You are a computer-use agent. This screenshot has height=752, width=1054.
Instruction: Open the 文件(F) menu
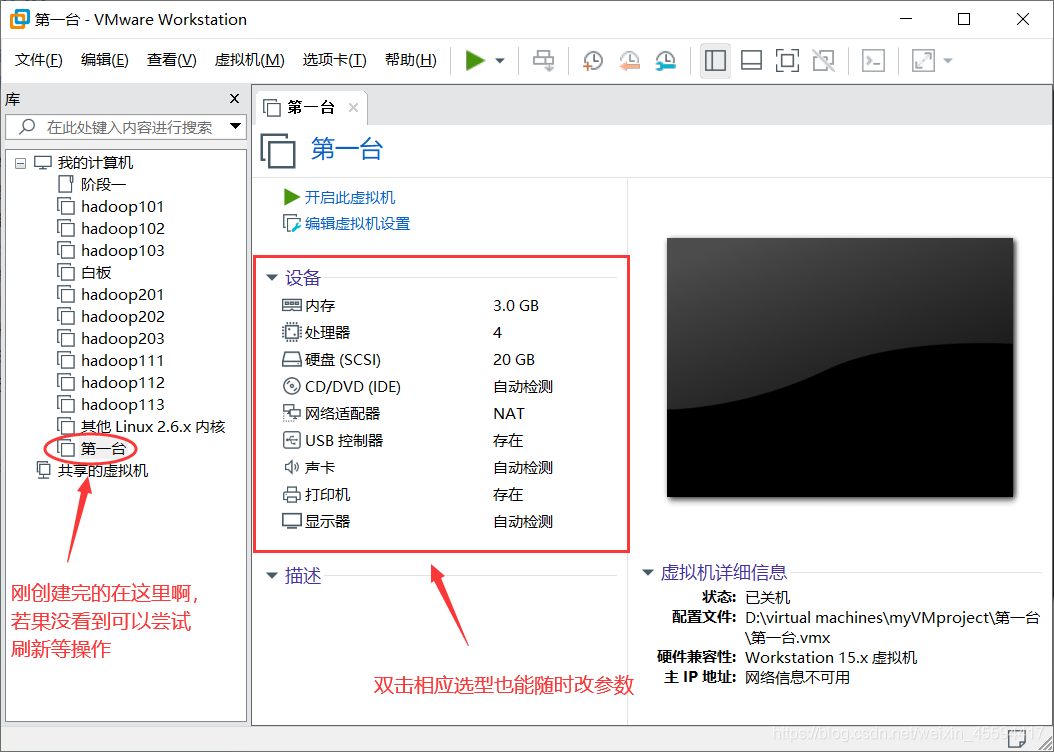tap(38, 60)
